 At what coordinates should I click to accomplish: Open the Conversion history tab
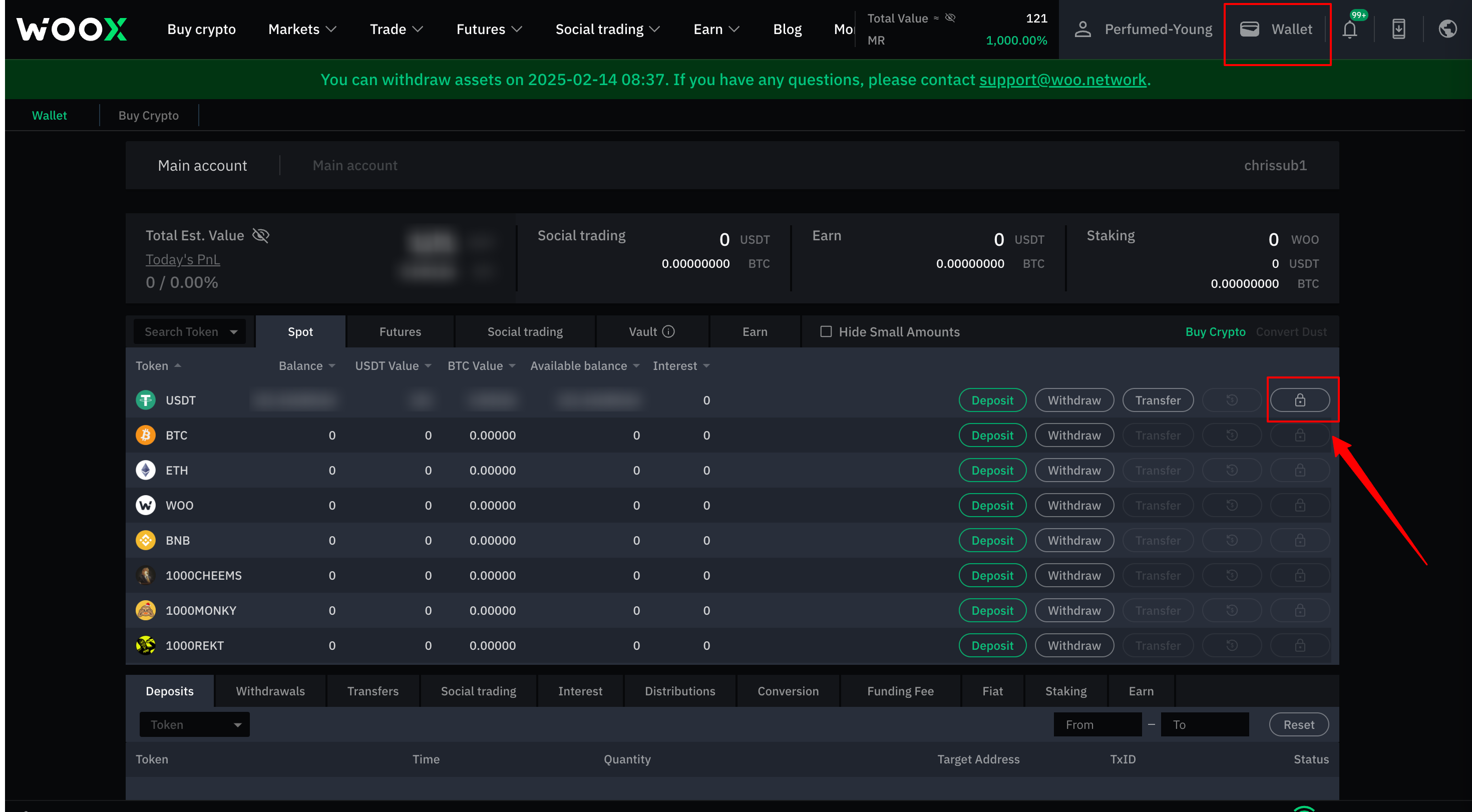788,691
